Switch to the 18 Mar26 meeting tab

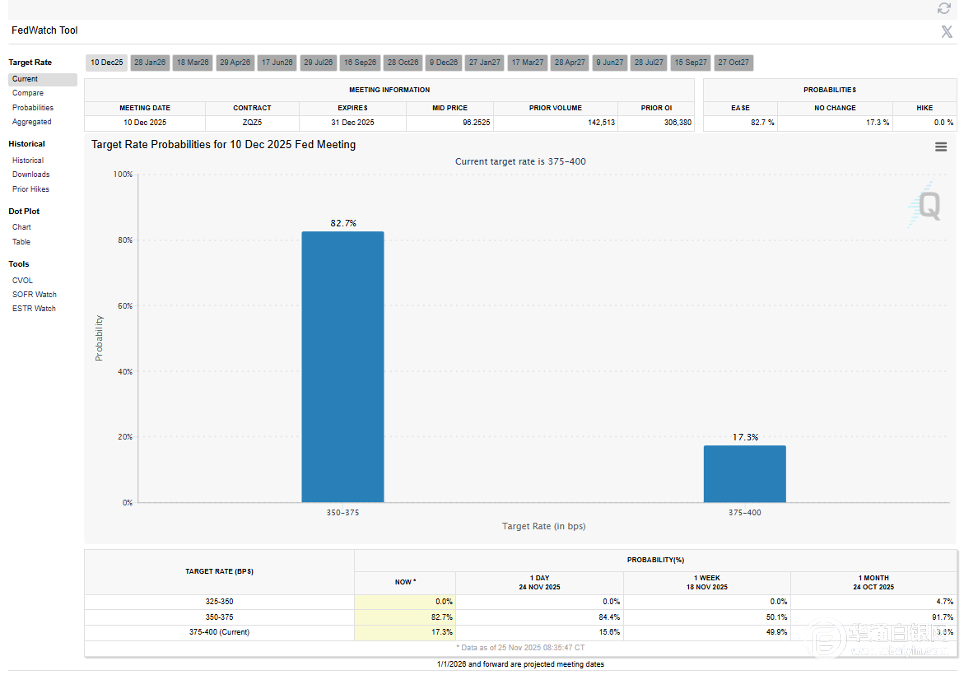[192, 62]
